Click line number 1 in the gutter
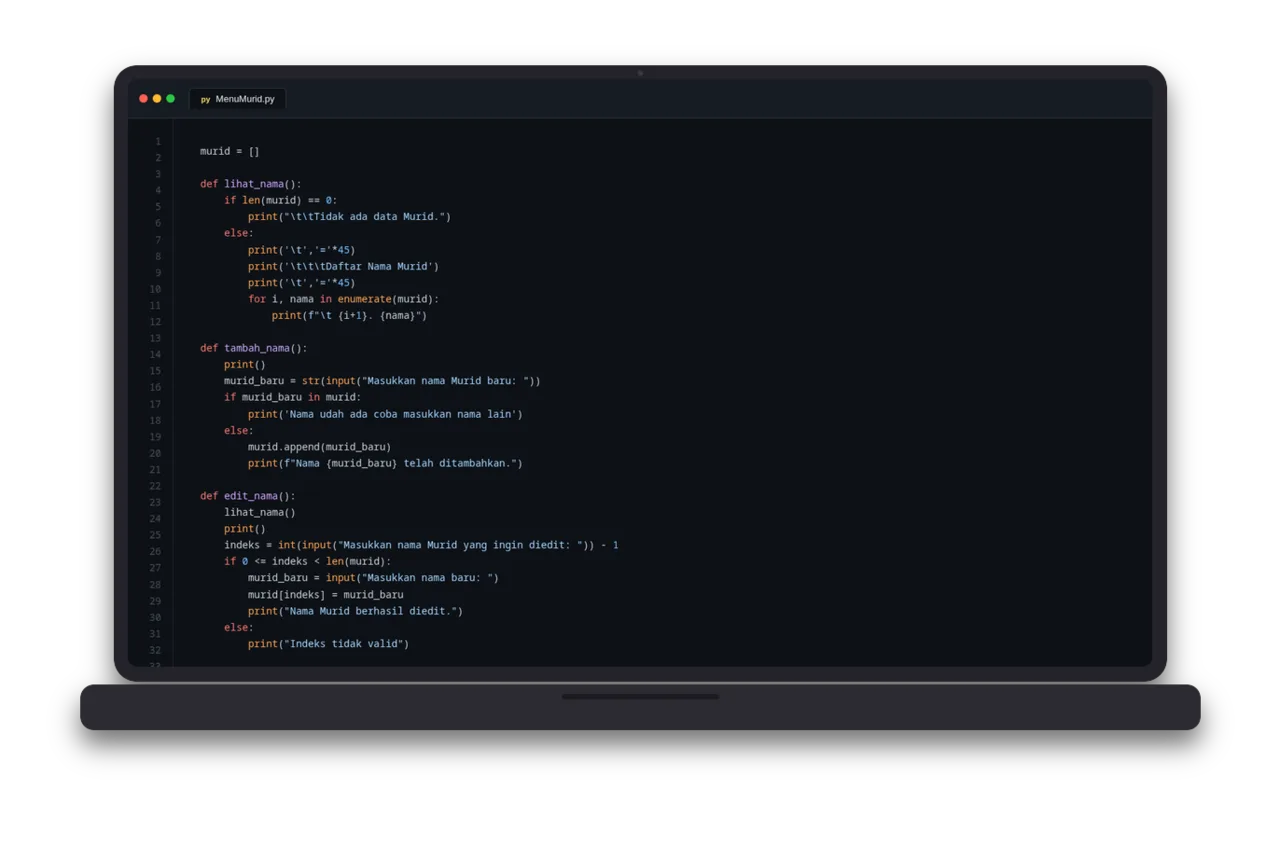This screenshot has width=1280, height=843. coord(158,141)
